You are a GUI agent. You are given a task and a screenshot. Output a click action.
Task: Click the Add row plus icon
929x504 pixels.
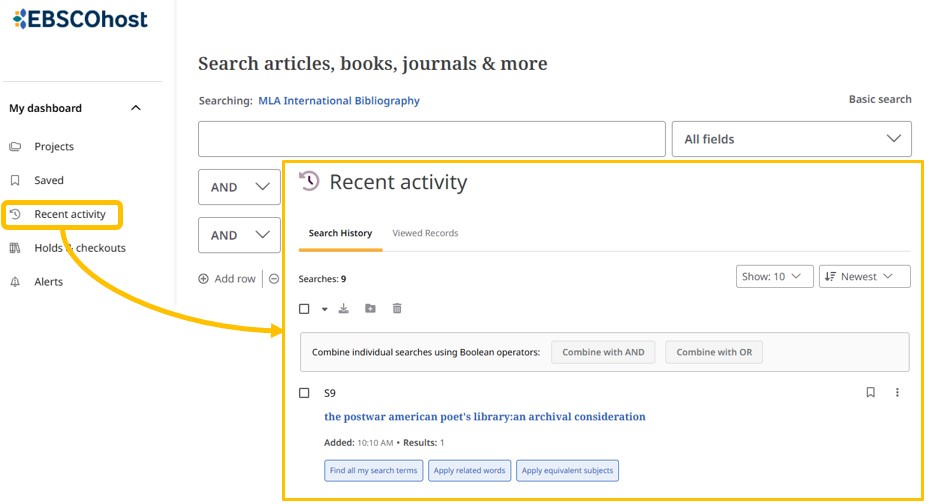tap(204, 279)
